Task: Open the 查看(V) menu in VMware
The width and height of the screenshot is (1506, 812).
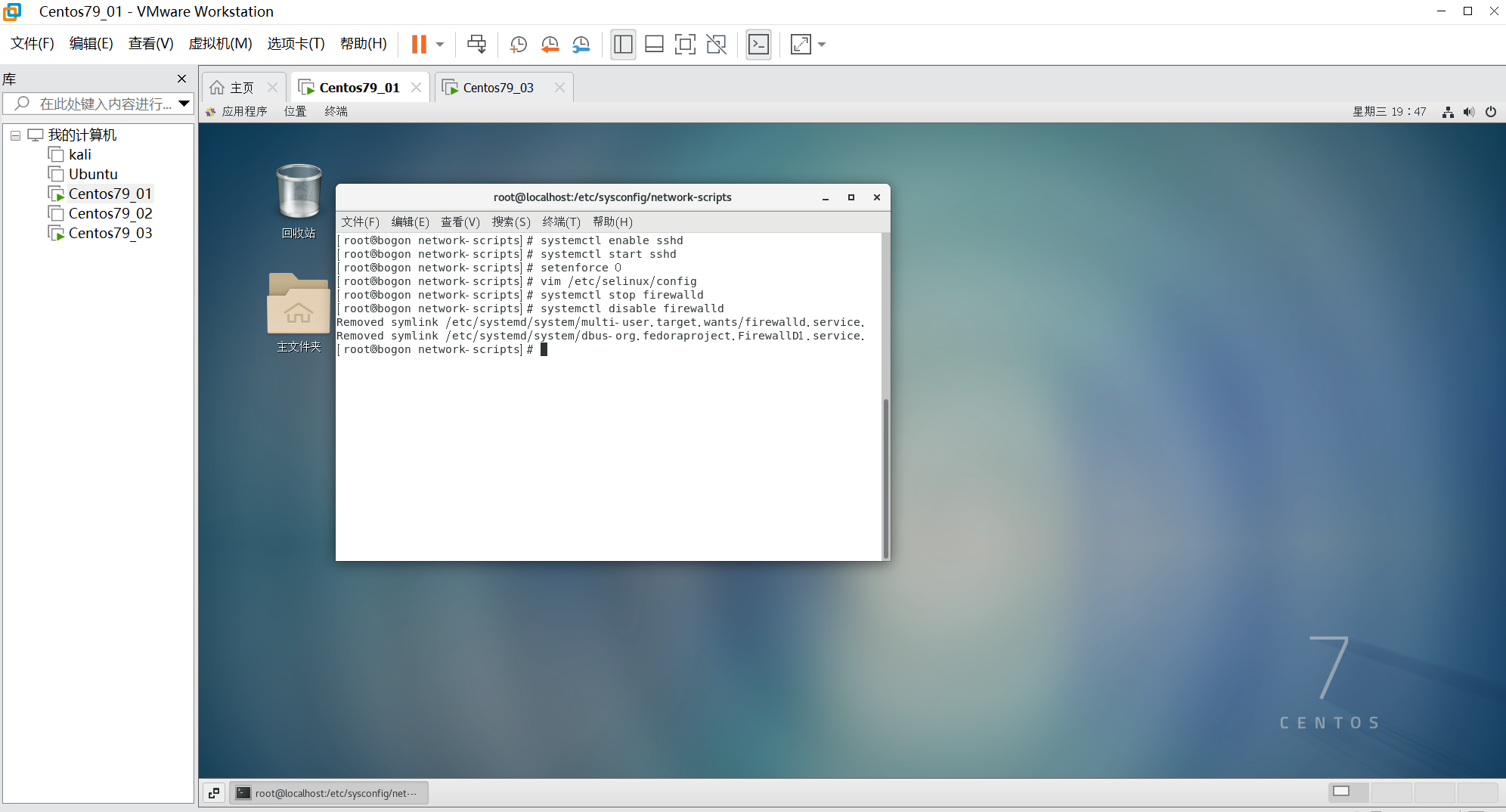Action: pyautogui.click(x=150, y=44)
